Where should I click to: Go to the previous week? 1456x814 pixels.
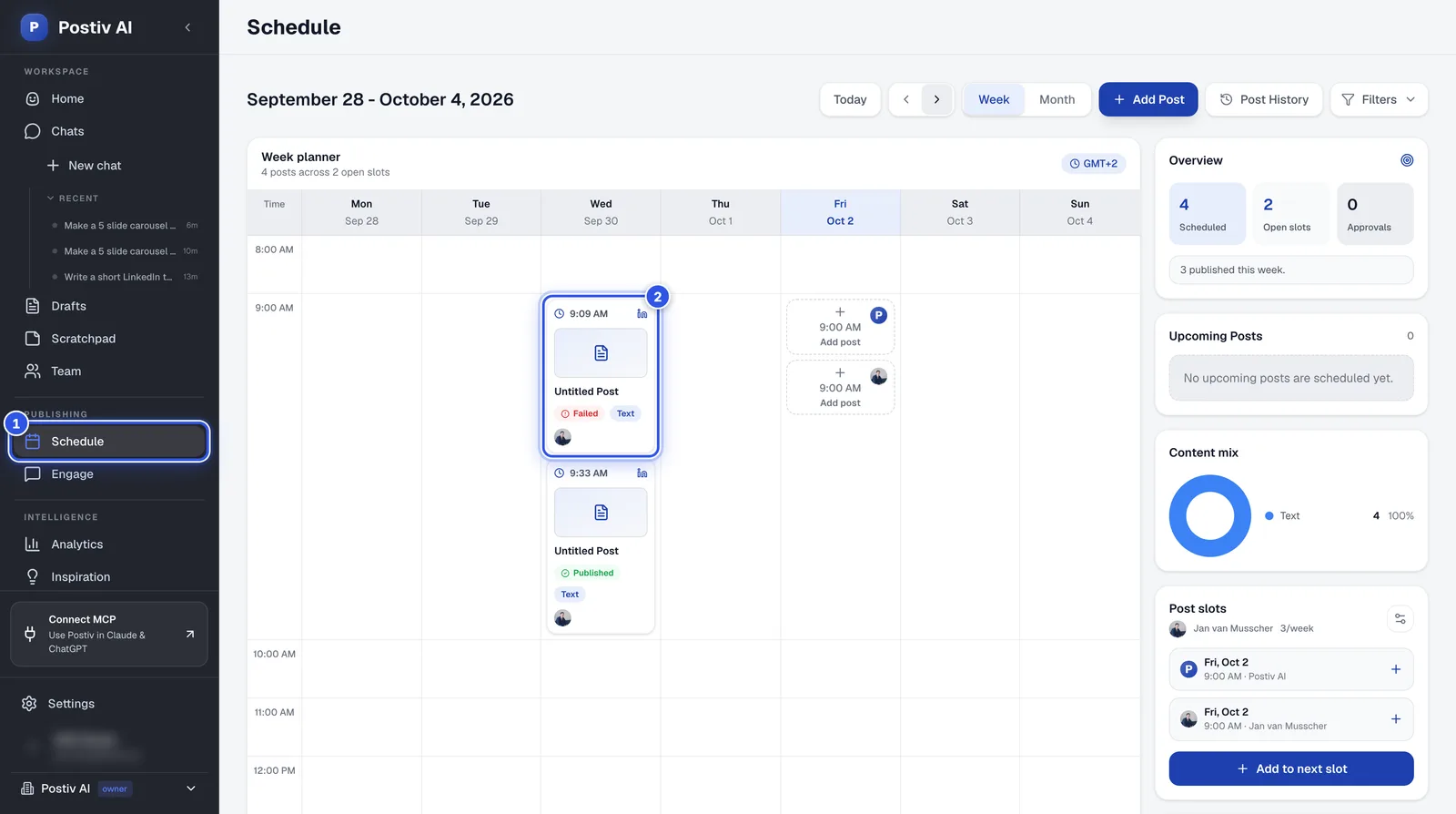906,99
